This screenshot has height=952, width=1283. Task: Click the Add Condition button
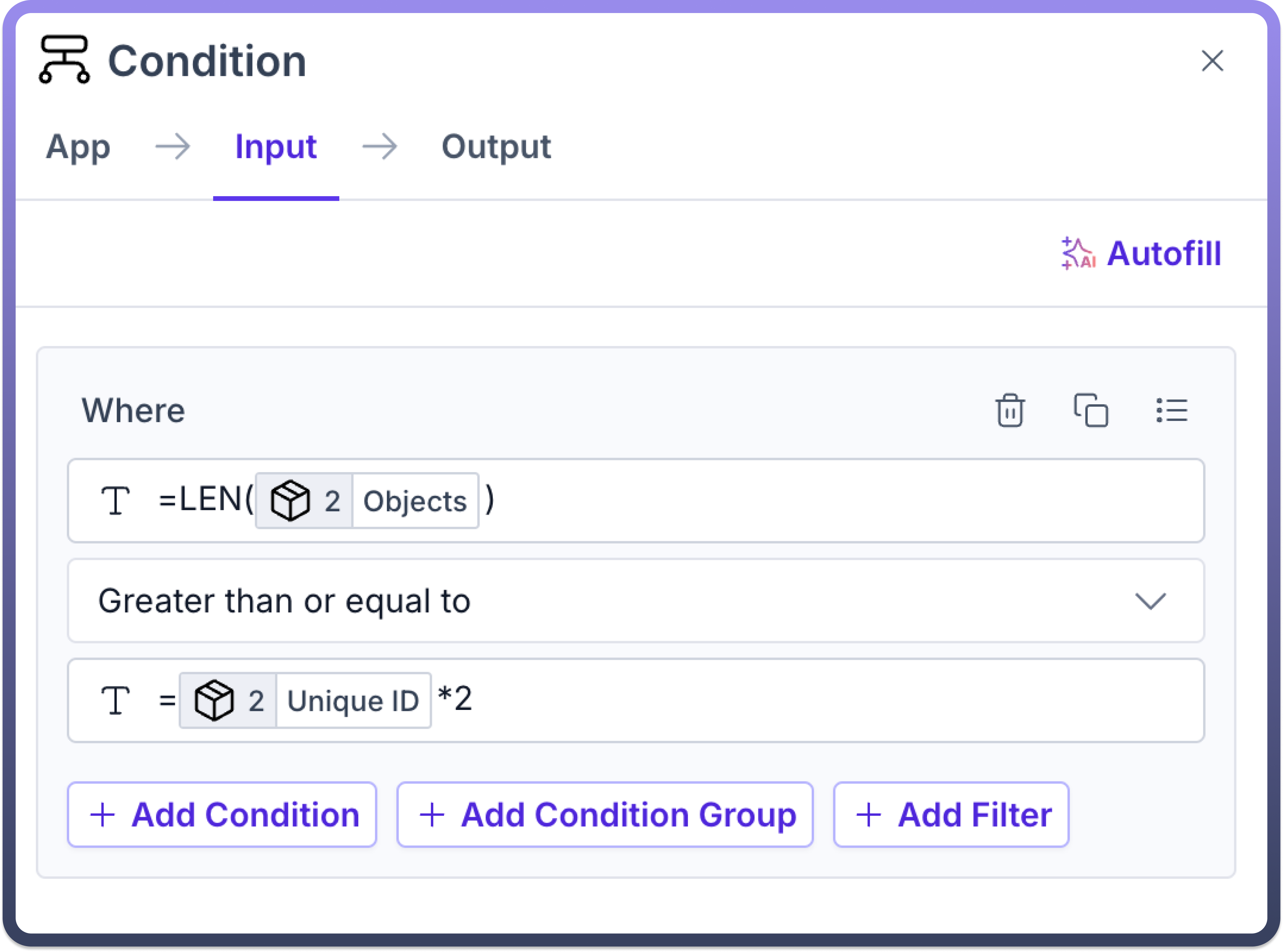coord(222,815)
